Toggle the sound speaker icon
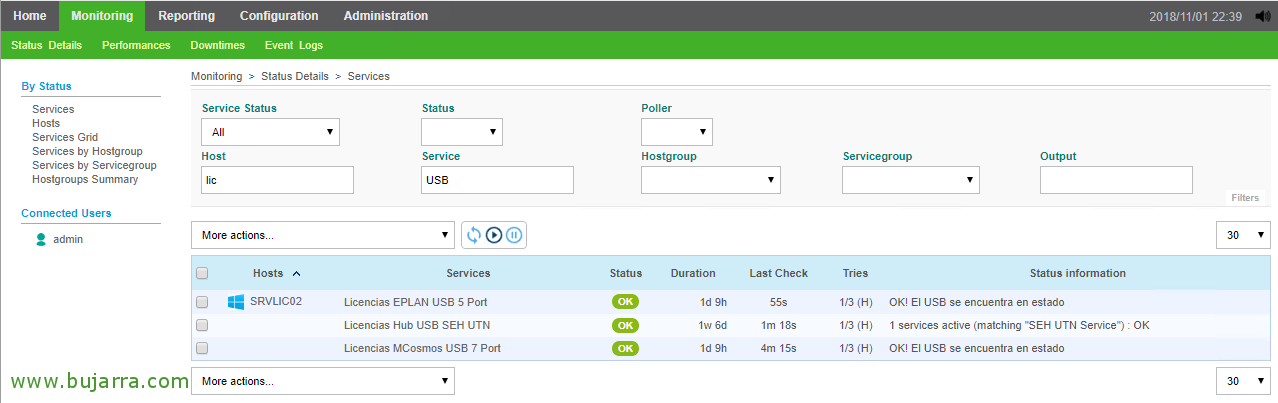This screenshot has height=403, width=1278. tap(1262, 16)
